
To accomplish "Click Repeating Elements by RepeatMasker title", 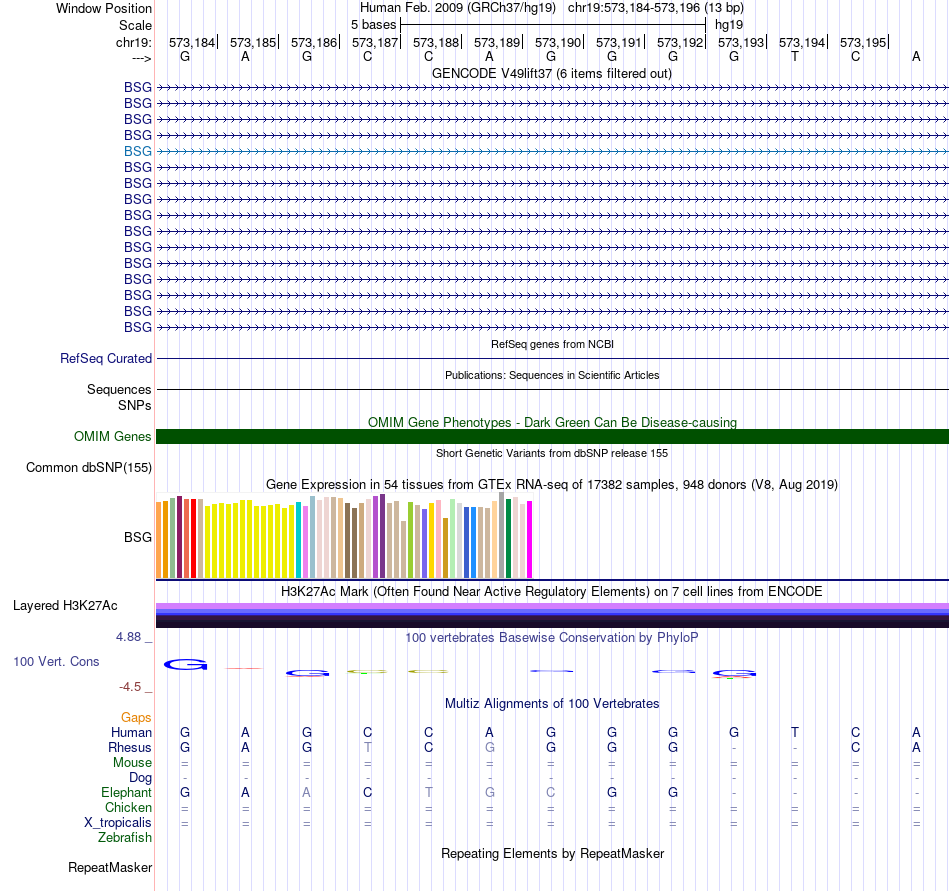I will (x=552, y=853).
